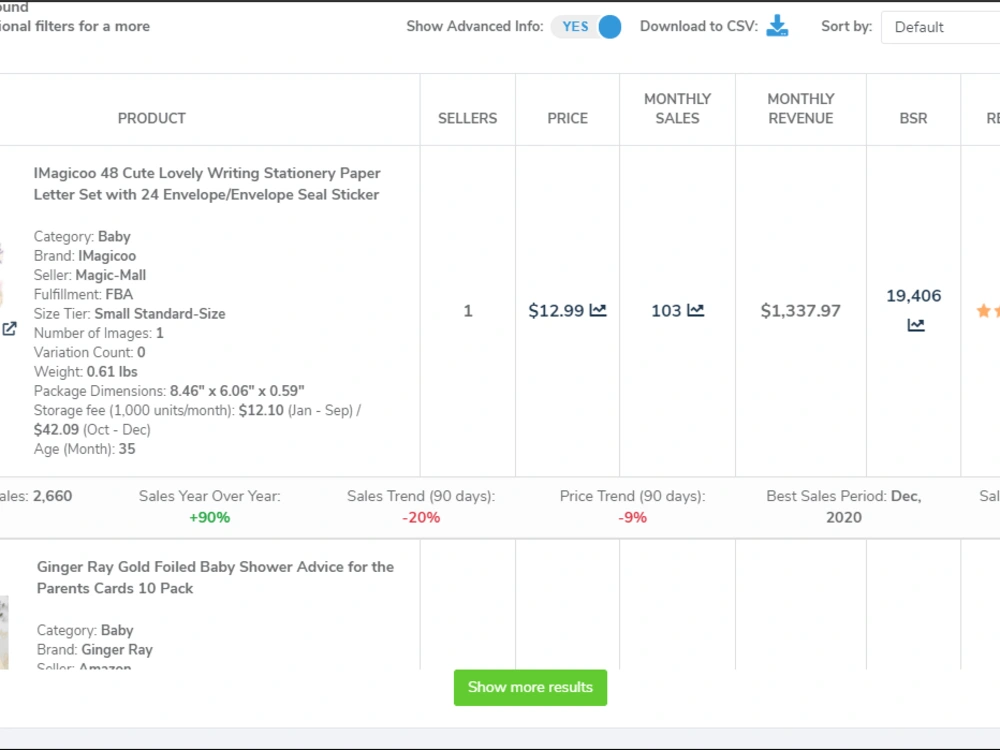Toggle the Show Advanced Info switch
1000x750 pixels.
tap(586, 27)
